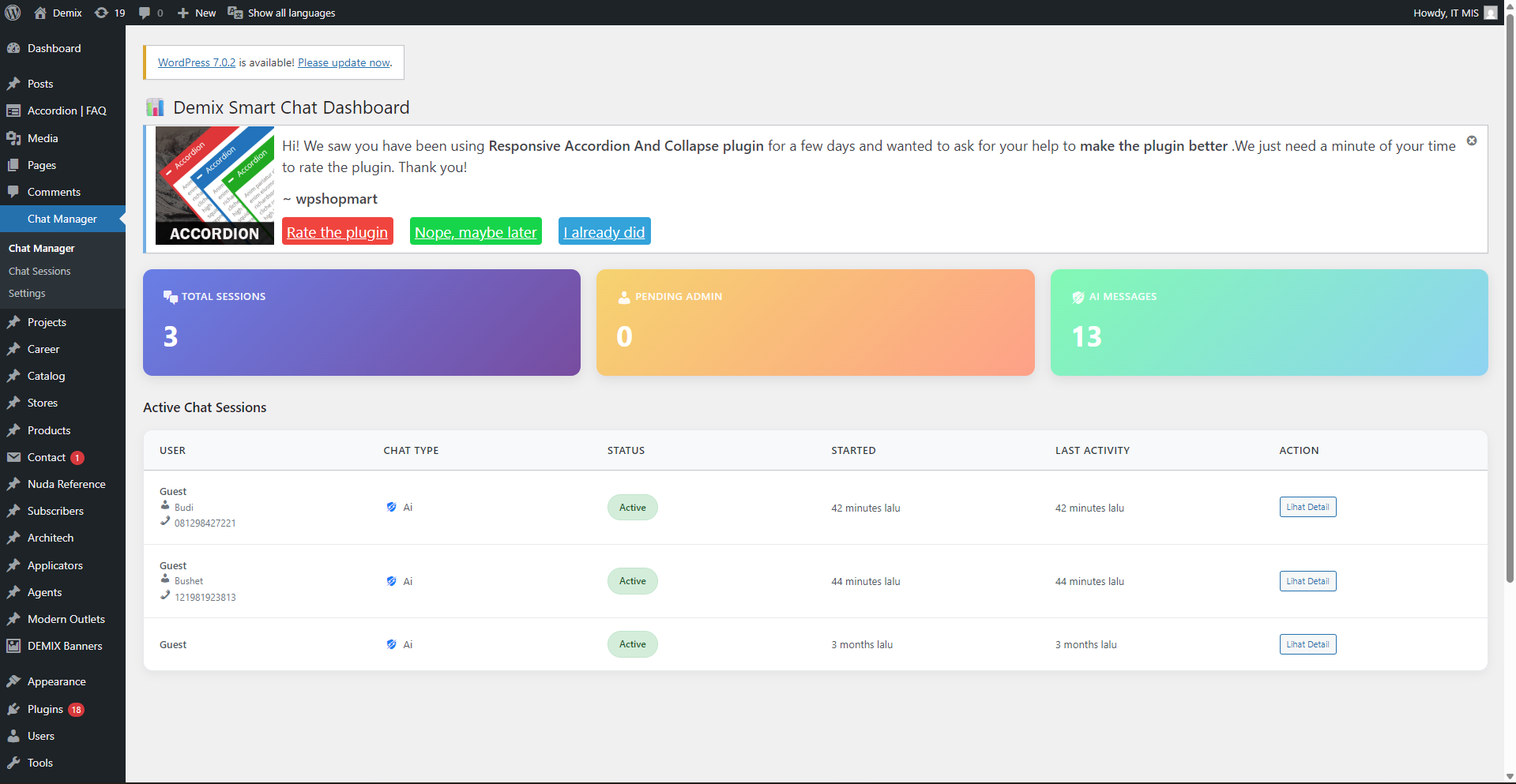Viewport: 1516px width, 784px height.
Task: Click the AI shield icon in Budi's row
Action: point(391,507)
